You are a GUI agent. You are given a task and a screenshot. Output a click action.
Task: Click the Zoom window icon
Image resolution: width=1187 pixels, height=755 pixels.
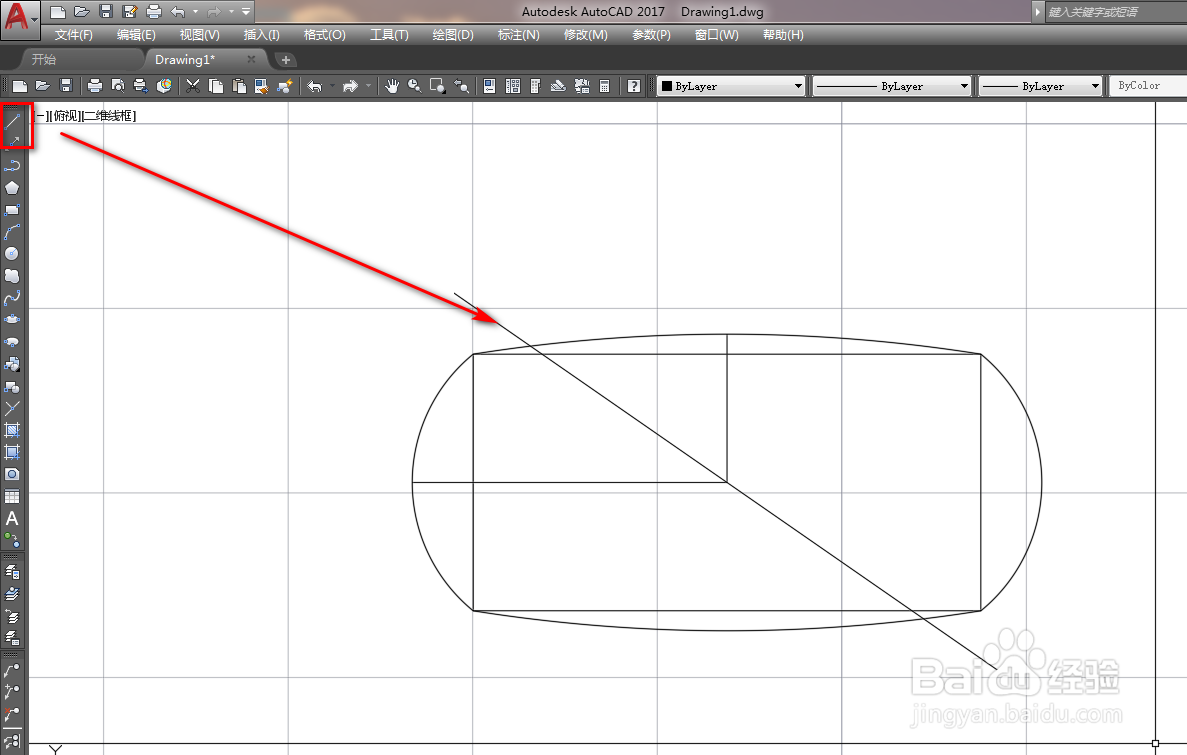pyautogui.click(x=437, y=86)
